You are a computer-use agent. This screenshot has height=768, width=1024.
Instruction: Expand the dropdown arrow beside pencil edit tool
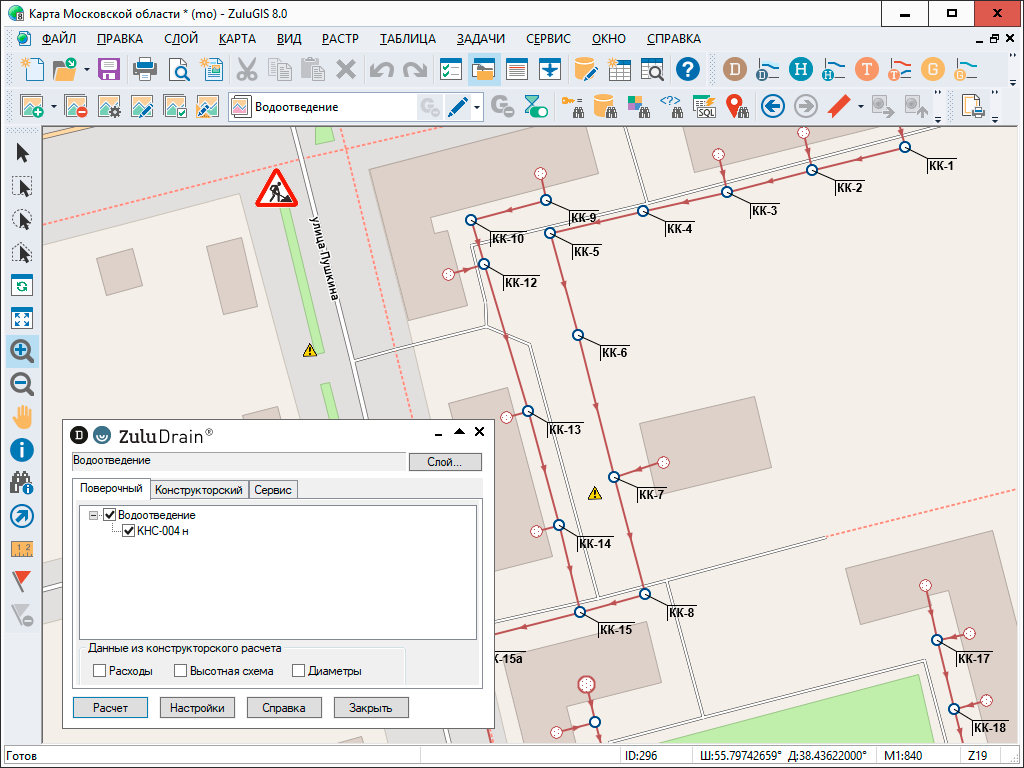(x=478, y=107)
